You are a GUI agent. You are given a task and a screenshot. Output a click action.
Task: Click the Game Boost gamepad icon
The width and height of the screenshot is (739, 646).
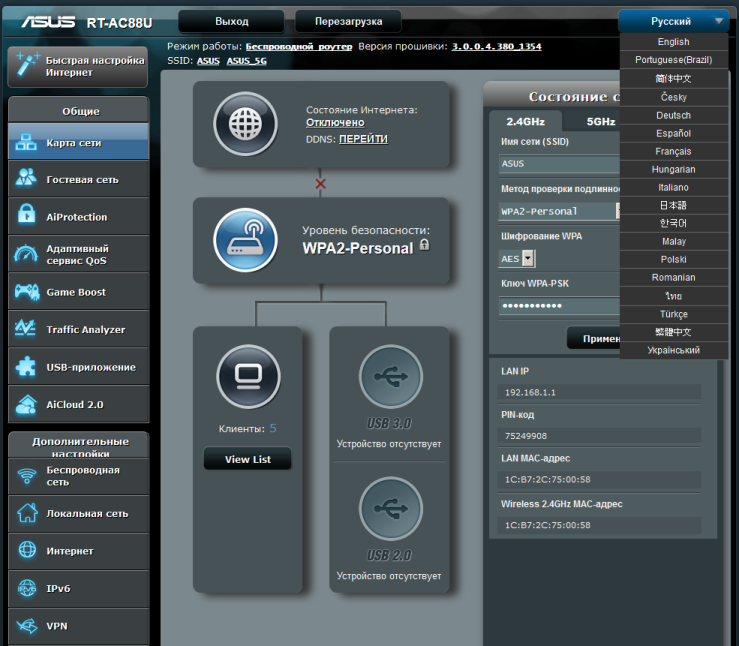click(x=26, y=292)
